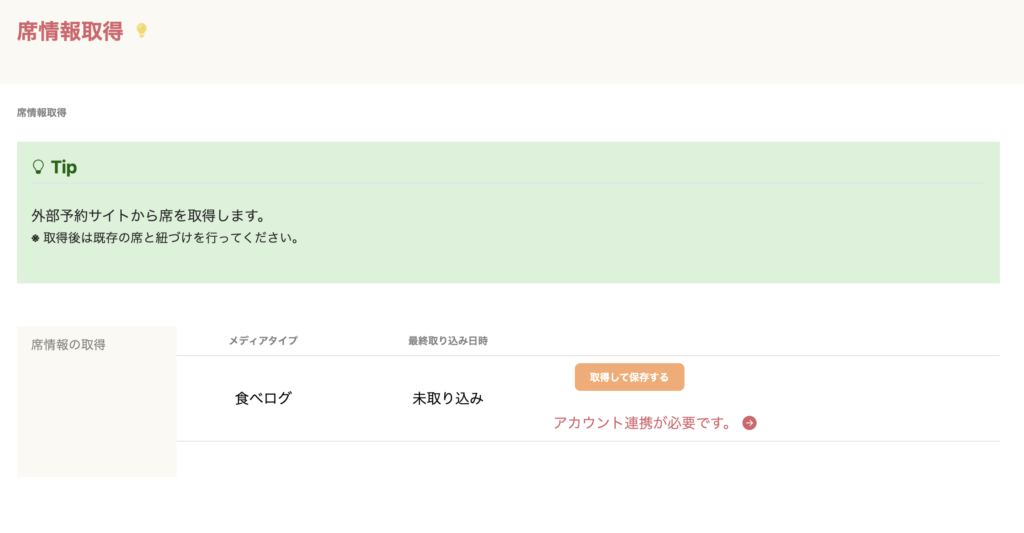Click the divider line under the Tip heading
Screen dimensions: 1024x533
coord(500,184)
